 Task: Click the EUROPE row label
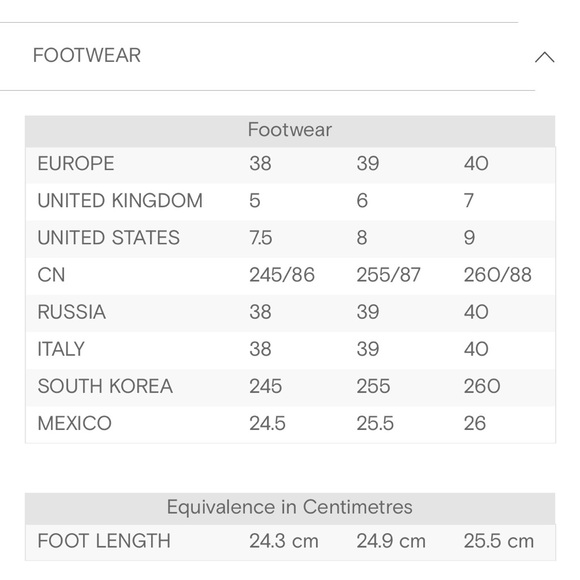pos(76,163)
